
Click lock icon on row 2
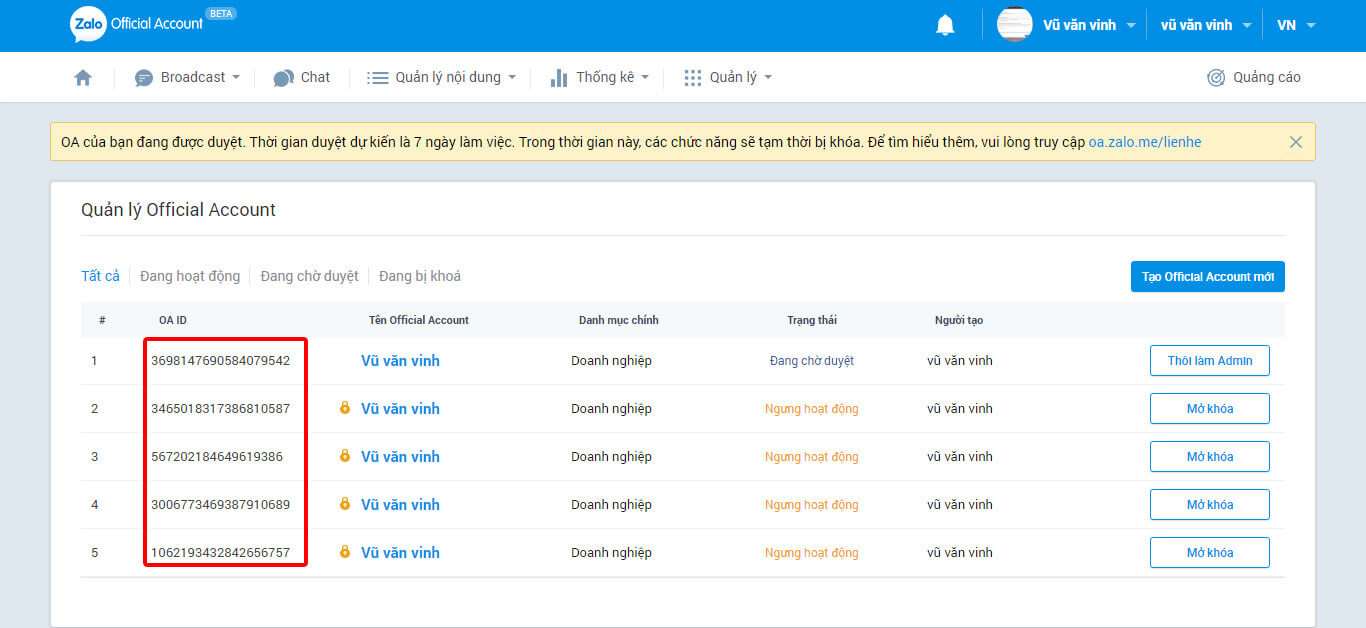pos(345,408)
